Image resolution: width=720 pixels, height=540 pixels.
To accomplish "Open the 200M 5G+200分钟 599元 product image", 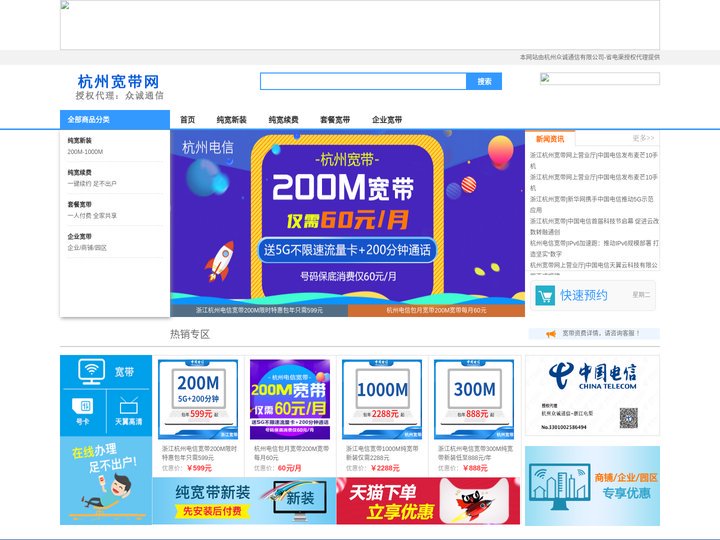I will pos(198,399).
